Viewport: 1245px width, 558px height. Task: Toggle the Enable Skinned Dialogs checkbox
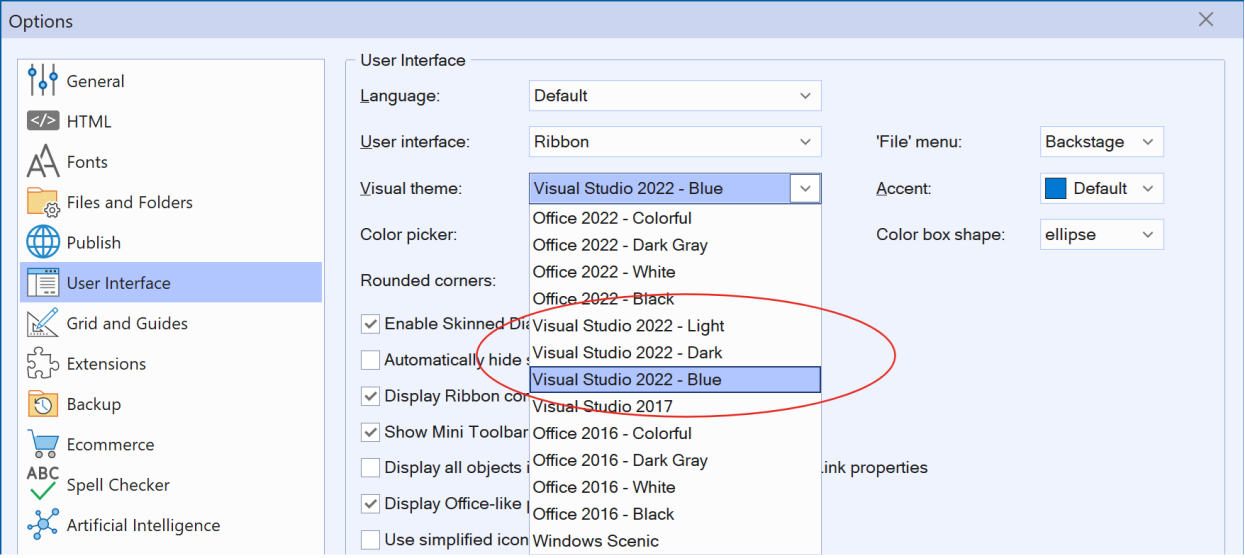point(370,324)
